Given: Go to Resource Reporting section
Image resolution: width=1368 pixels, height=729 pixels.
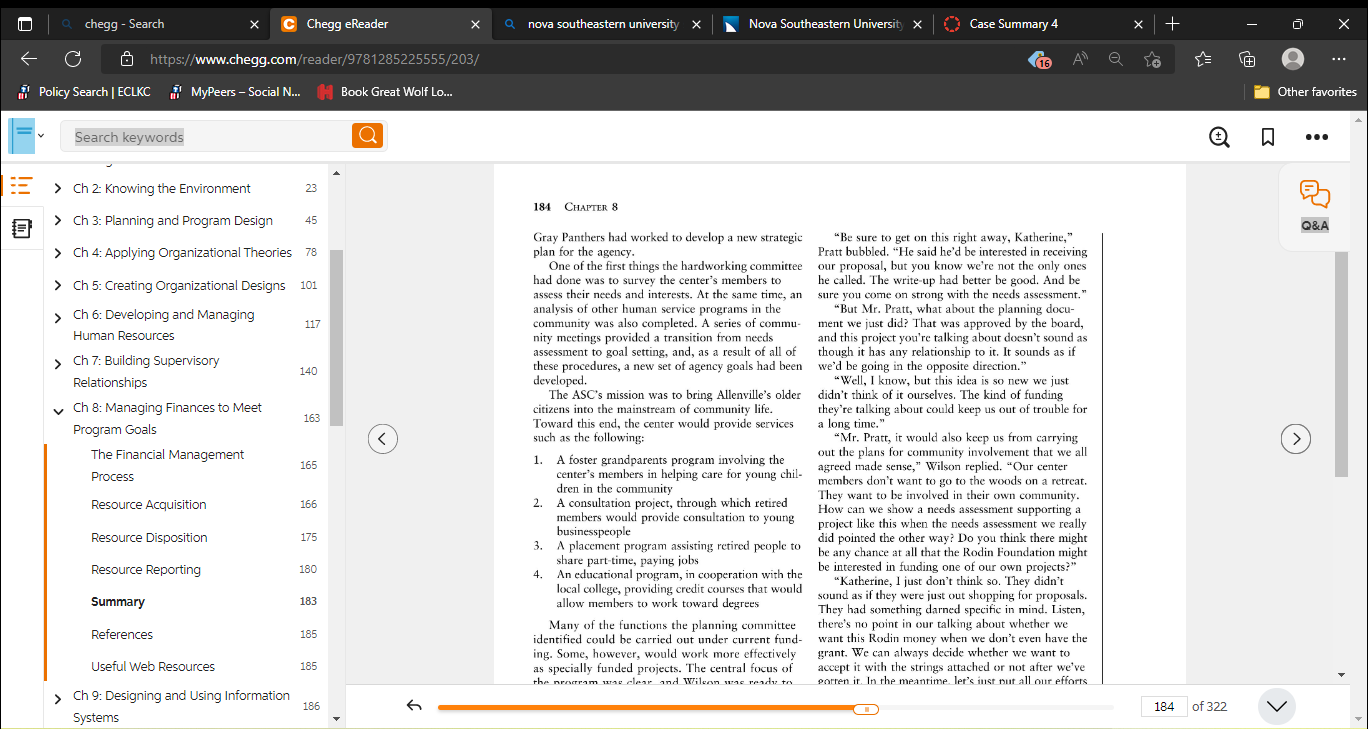Looking at the screenshot, I should click(x=146, y=570).
